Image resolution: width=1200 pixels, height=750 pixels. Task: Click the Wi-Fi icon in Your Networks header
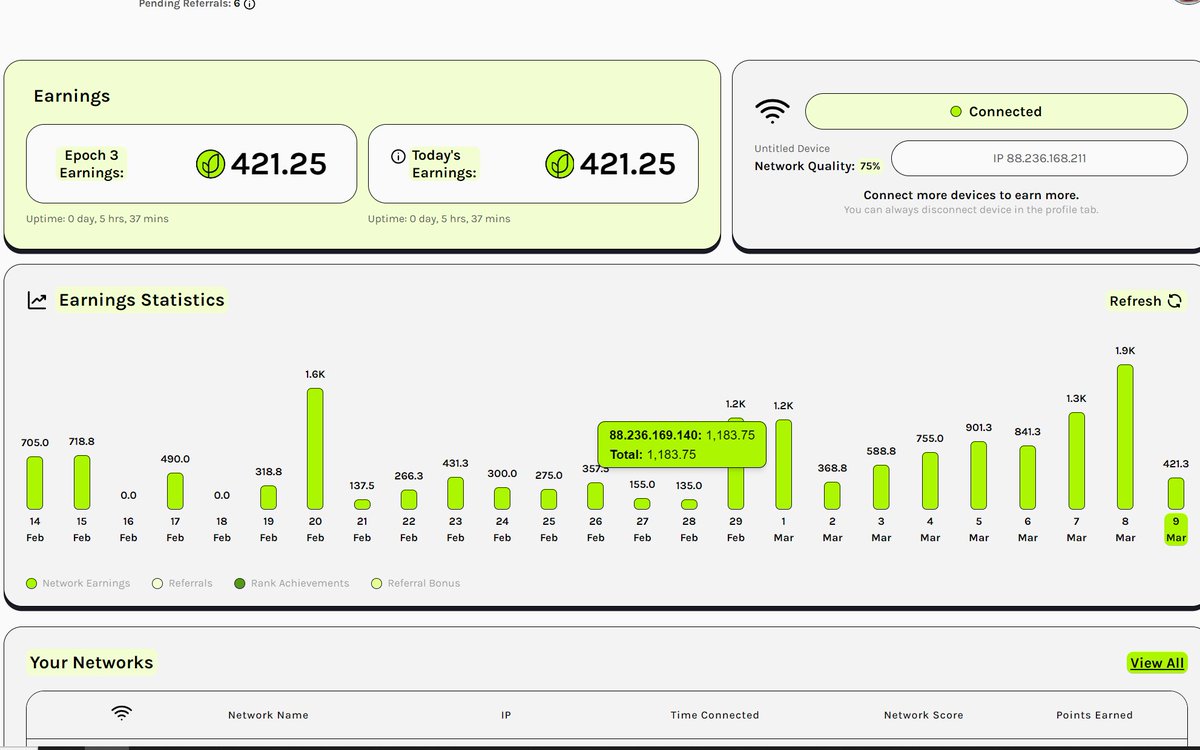[122, 713]
